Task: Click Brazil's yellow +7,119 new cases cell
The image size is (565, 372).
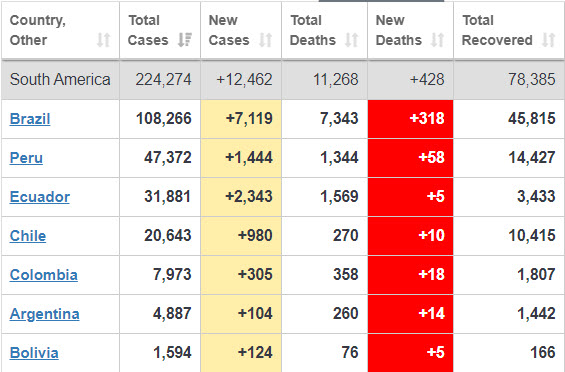Action: point(241,119)
